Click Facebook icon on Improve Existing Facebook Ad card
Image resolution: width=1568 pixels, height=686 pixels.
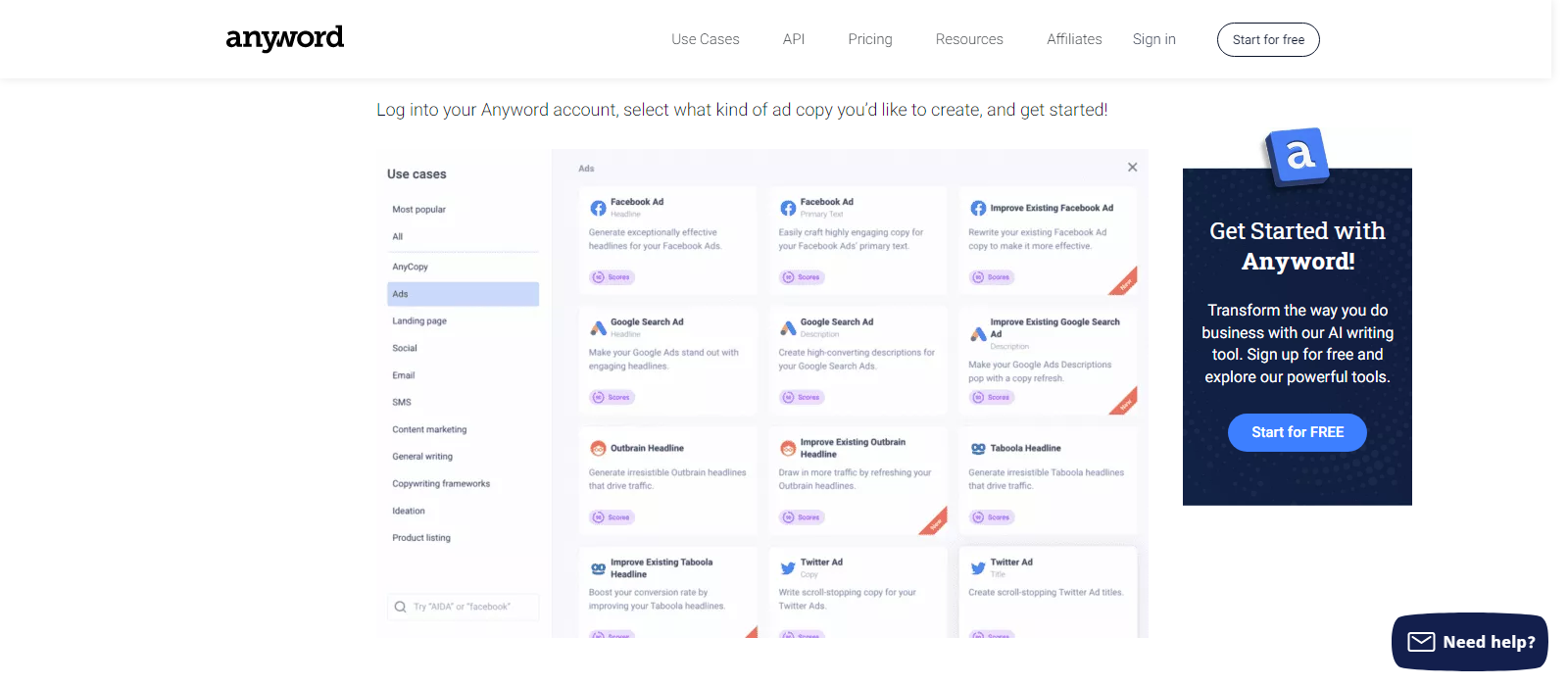click(978, 208)
